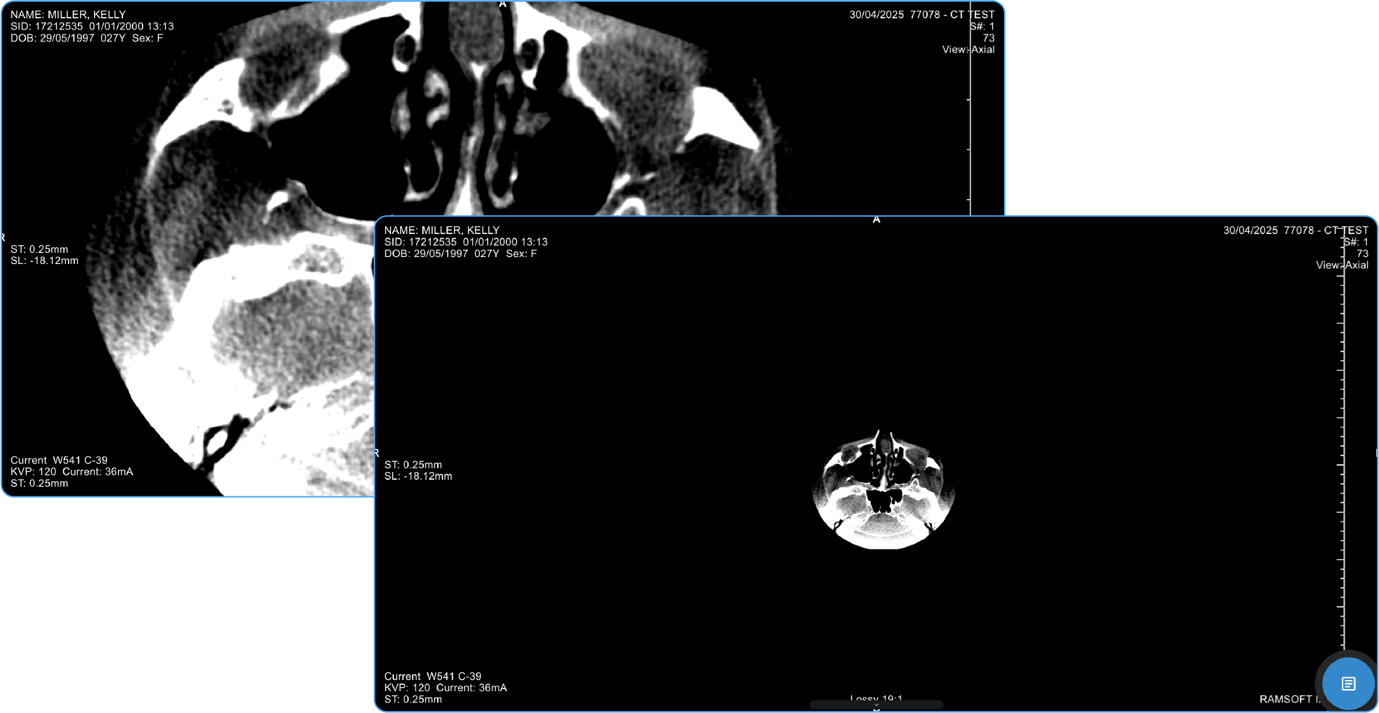Viewport: 1379px width, 713px height.
Task: Click the SL: -18.12mm text in front viewport
Action: pyautogui.click(x=418, y=476)
